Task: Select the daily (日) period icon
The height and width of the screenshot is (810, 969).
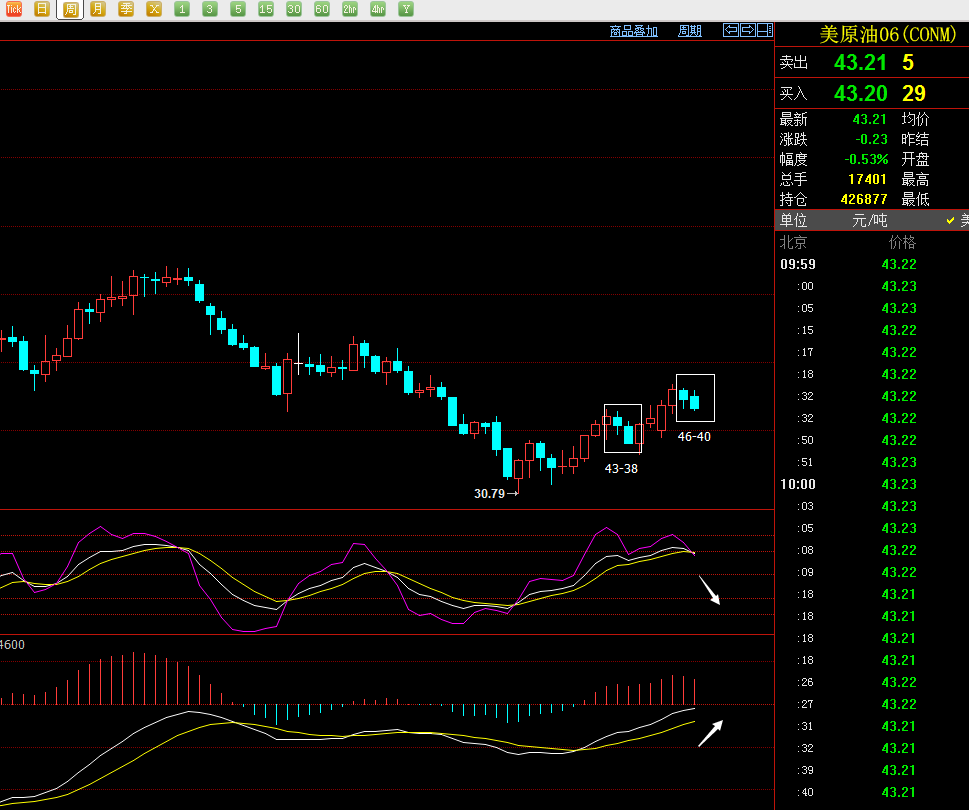Action: point(42,9)
